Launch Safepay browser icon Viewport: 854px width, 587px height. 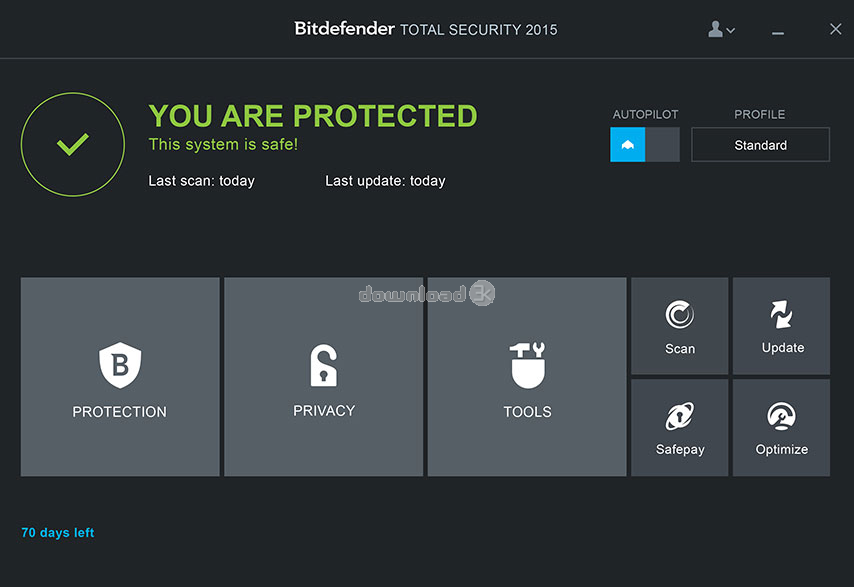coord(680,417)
